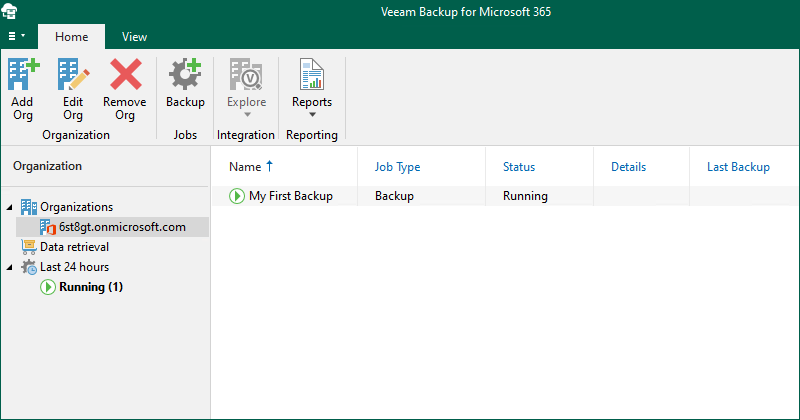Click the 6st8gt.onmicrosoft.com Office icon
Image resolution: width=800 pixels, height=420 pixels.
point(47,227)
